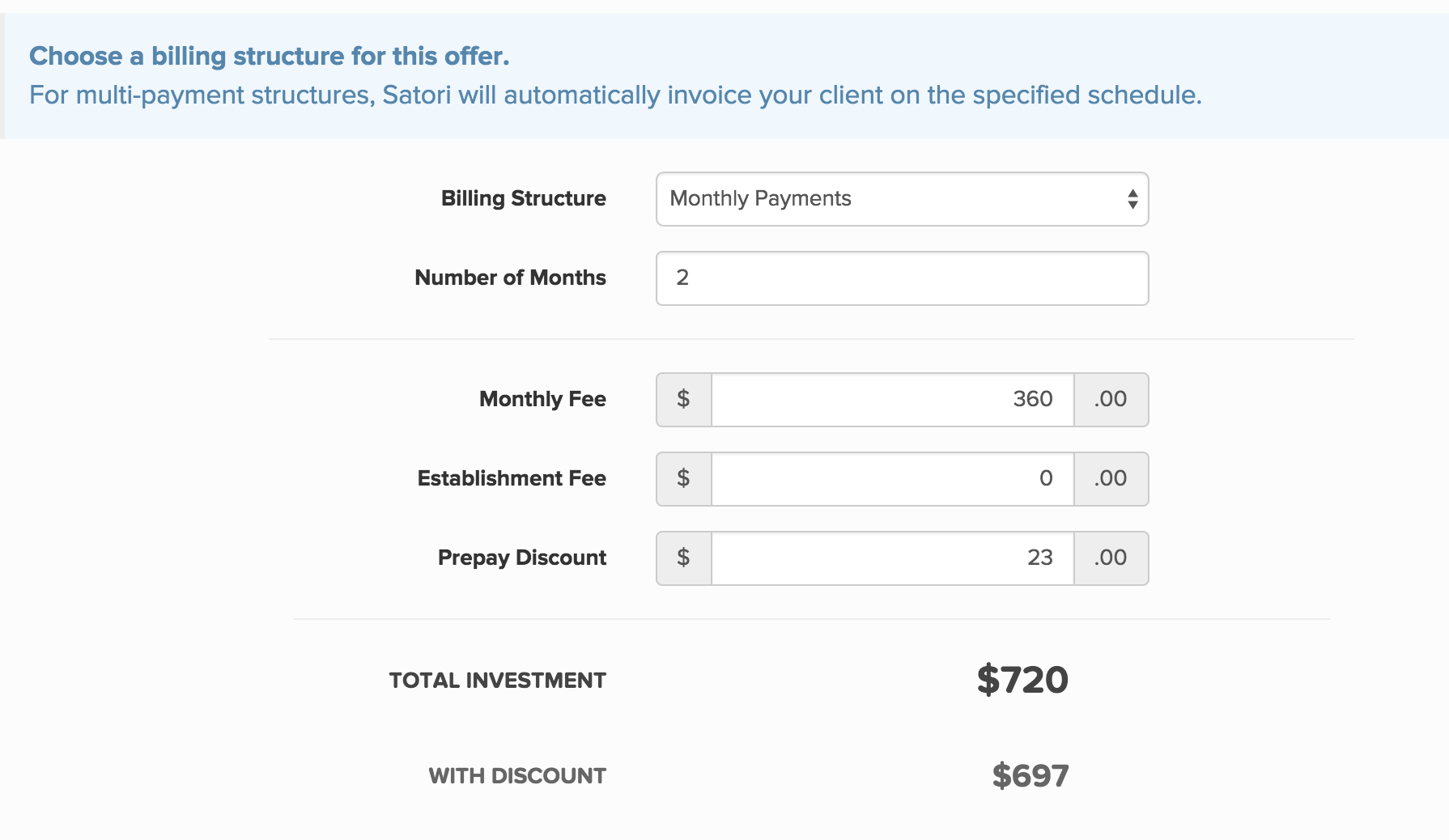
Task: Select the Establishment Fee amount field
Action: [x=892, y=479]
